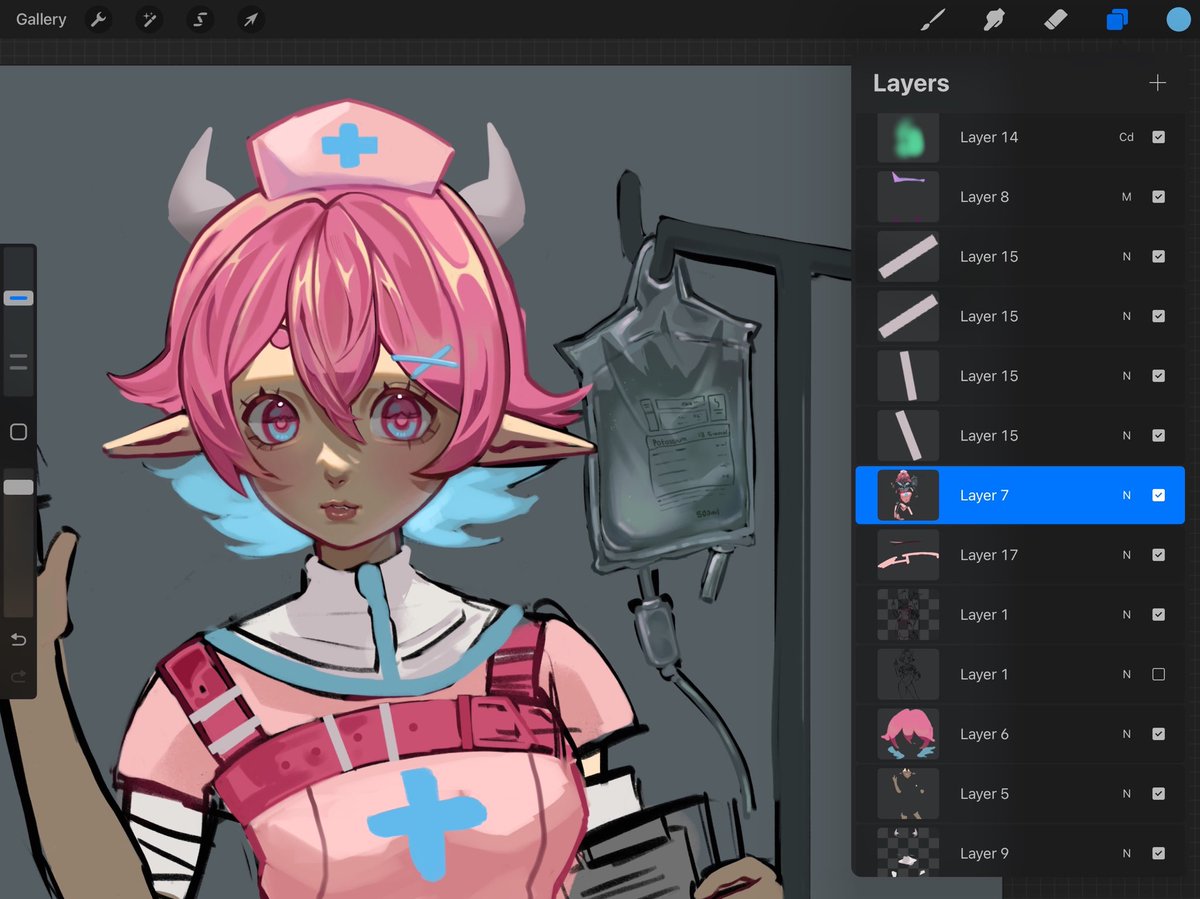Screen dimensions: 1200x899
Task: Tap the undo arrow in the sidebar
Action: click(18, 639)
